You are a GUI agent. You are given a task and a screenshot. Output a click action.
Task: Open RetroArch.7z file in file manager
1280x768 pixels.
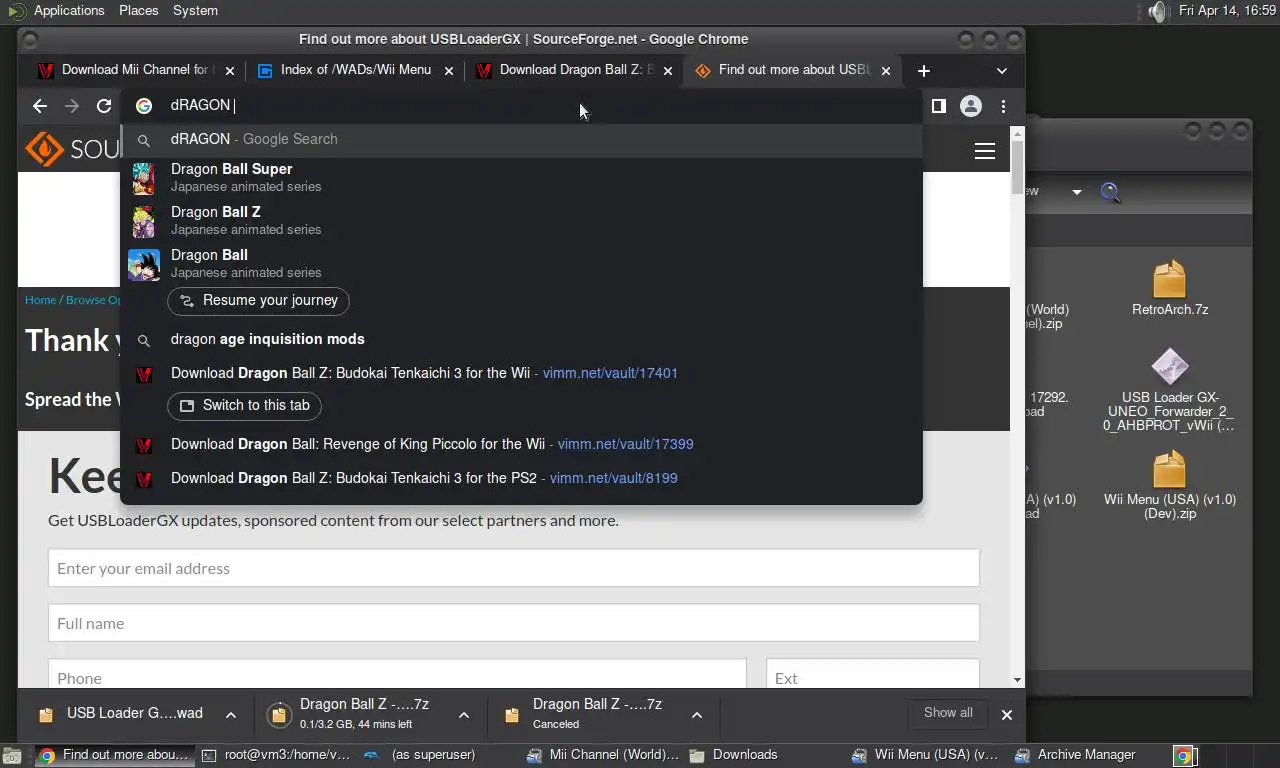(1169, 288)
